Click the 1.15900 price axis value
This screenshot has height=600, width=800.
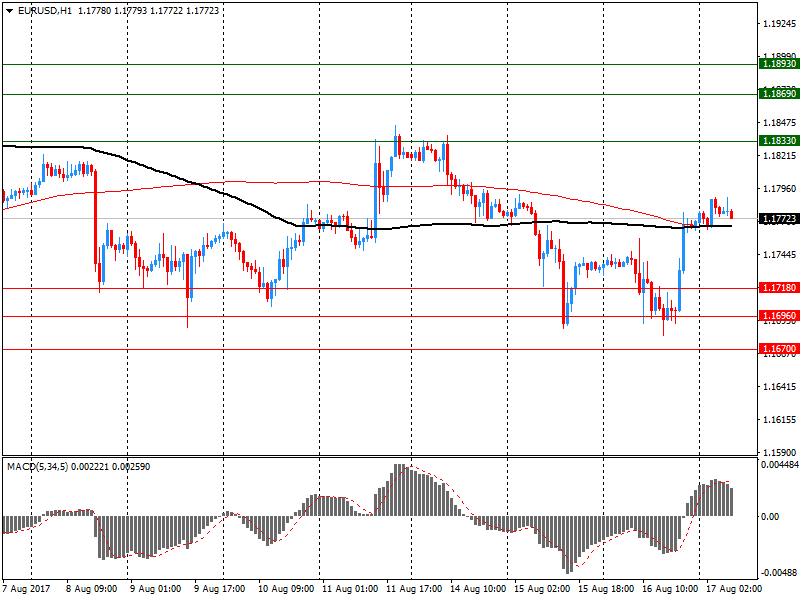(x=779, y=453)
